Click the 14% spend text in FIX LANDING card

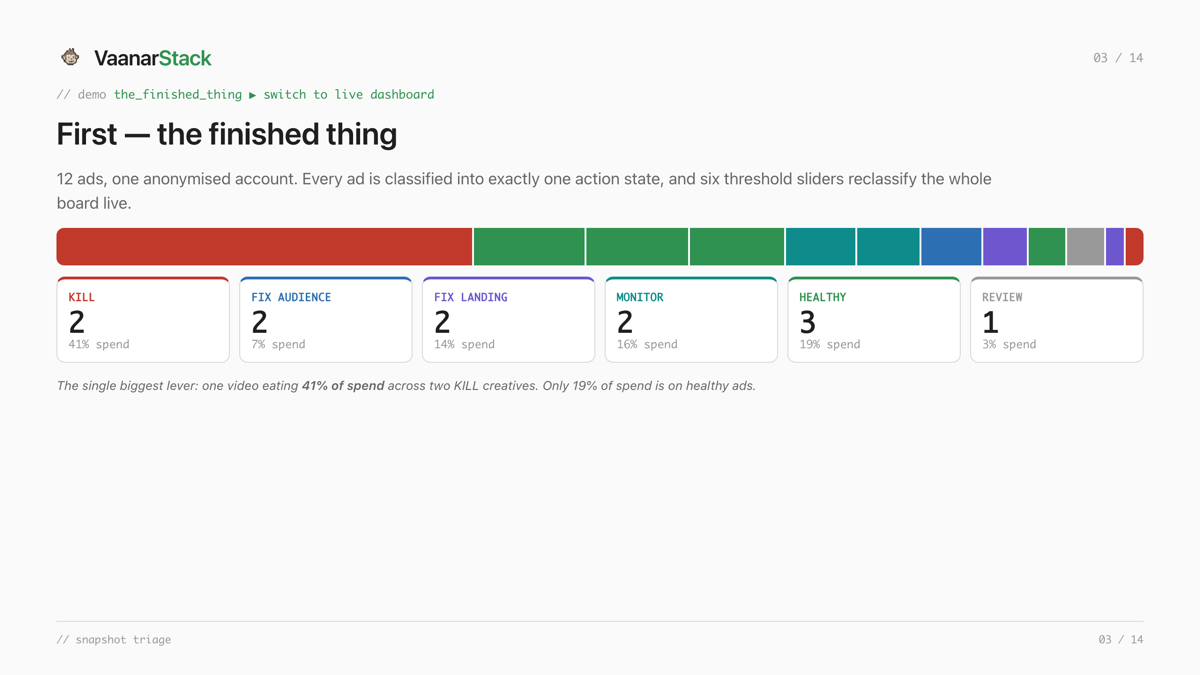464,344
